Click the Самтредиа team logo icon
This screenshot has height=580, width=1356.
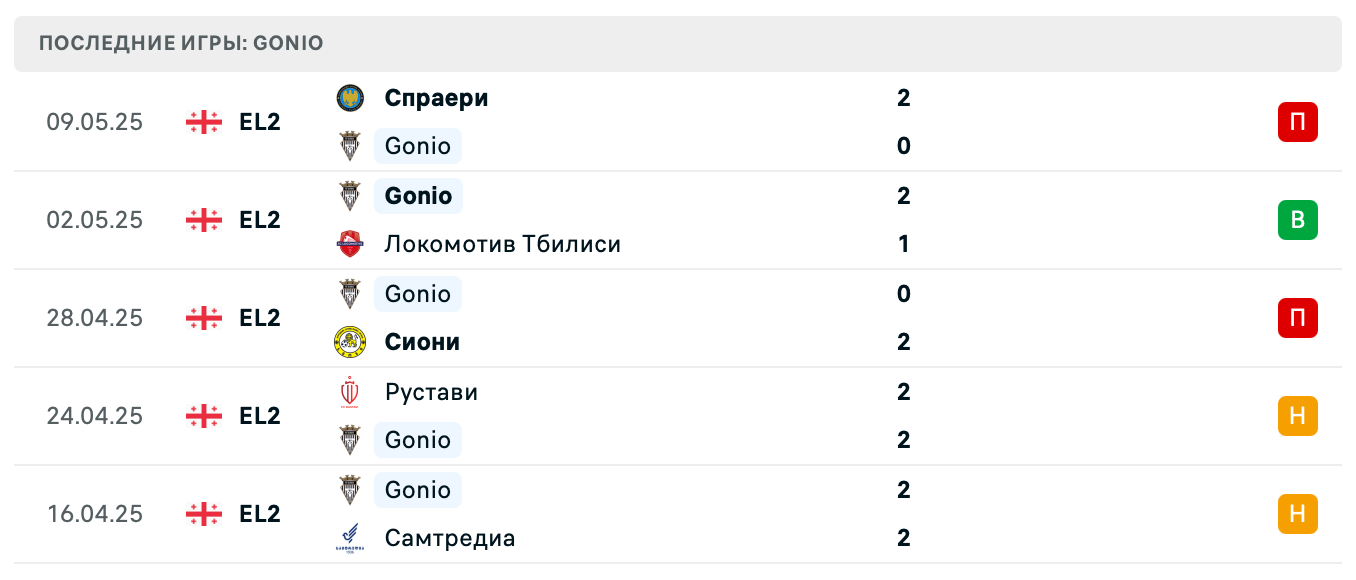point(350,538)
